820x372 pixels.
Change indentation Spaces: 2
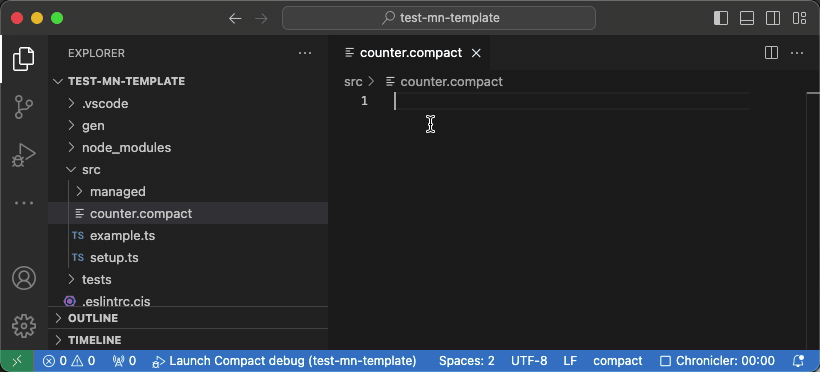(466, 361)
